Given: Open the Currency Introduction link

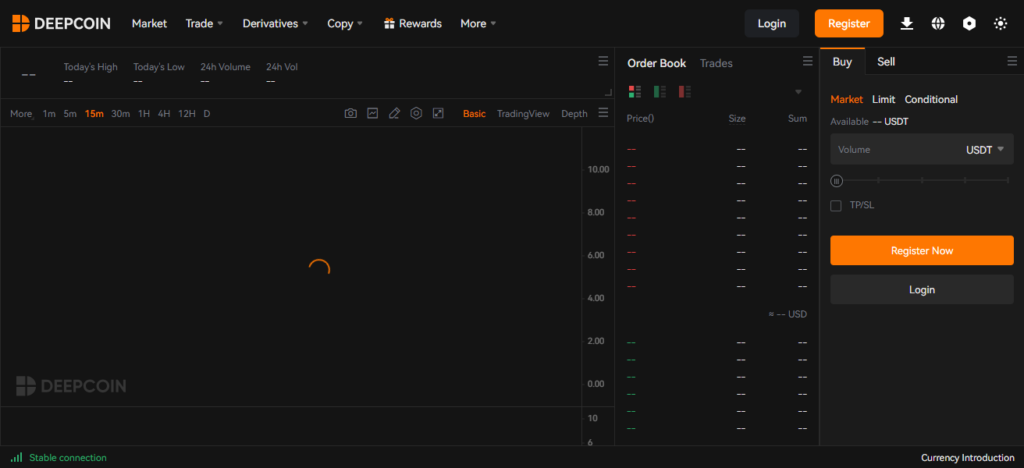Looking at the screenshot, I should pos(968,458).
